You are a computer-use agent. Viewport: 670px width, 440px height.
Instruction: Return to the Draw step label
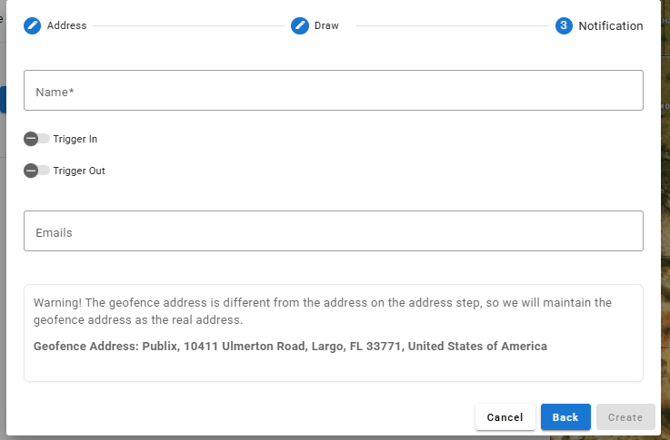point(327,26)
